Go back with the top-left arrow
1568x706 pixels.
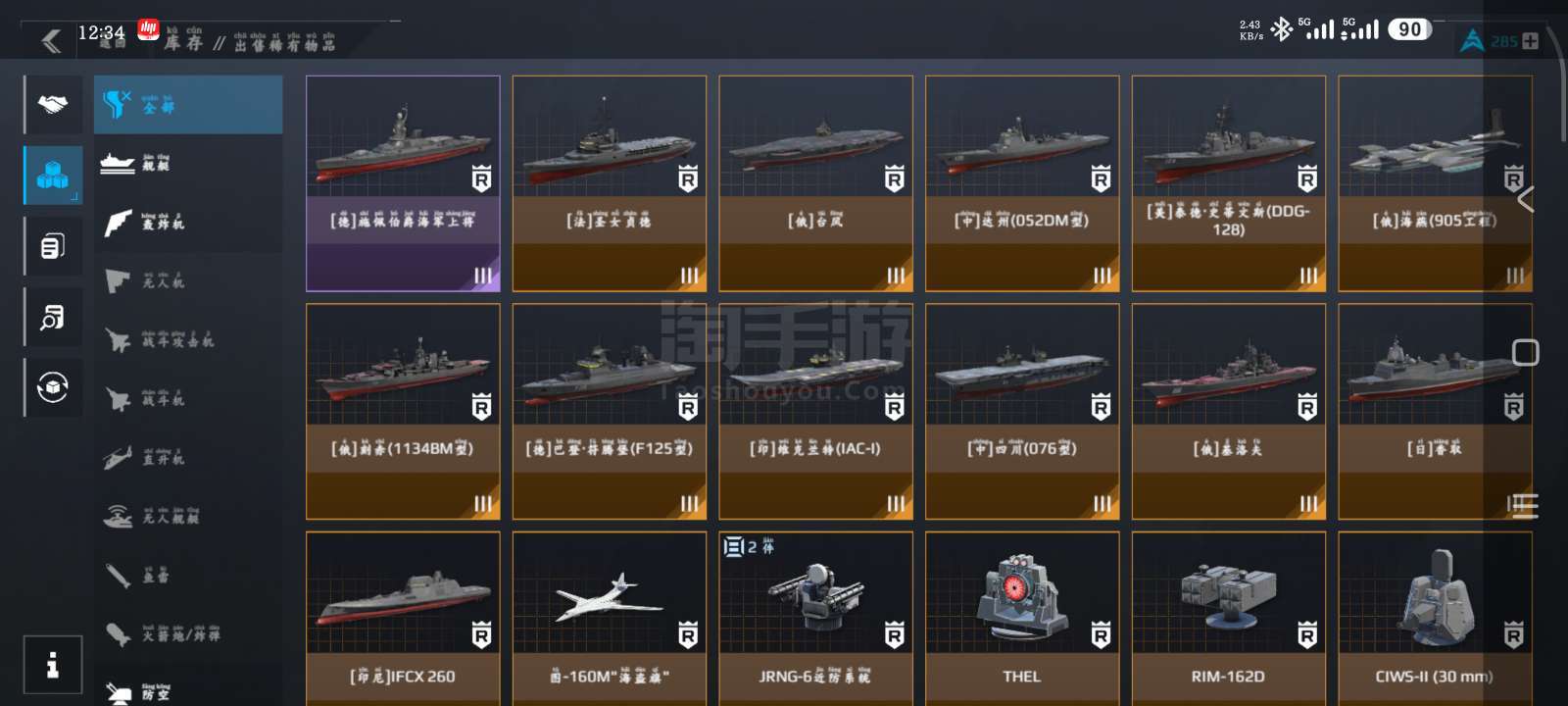52,41
